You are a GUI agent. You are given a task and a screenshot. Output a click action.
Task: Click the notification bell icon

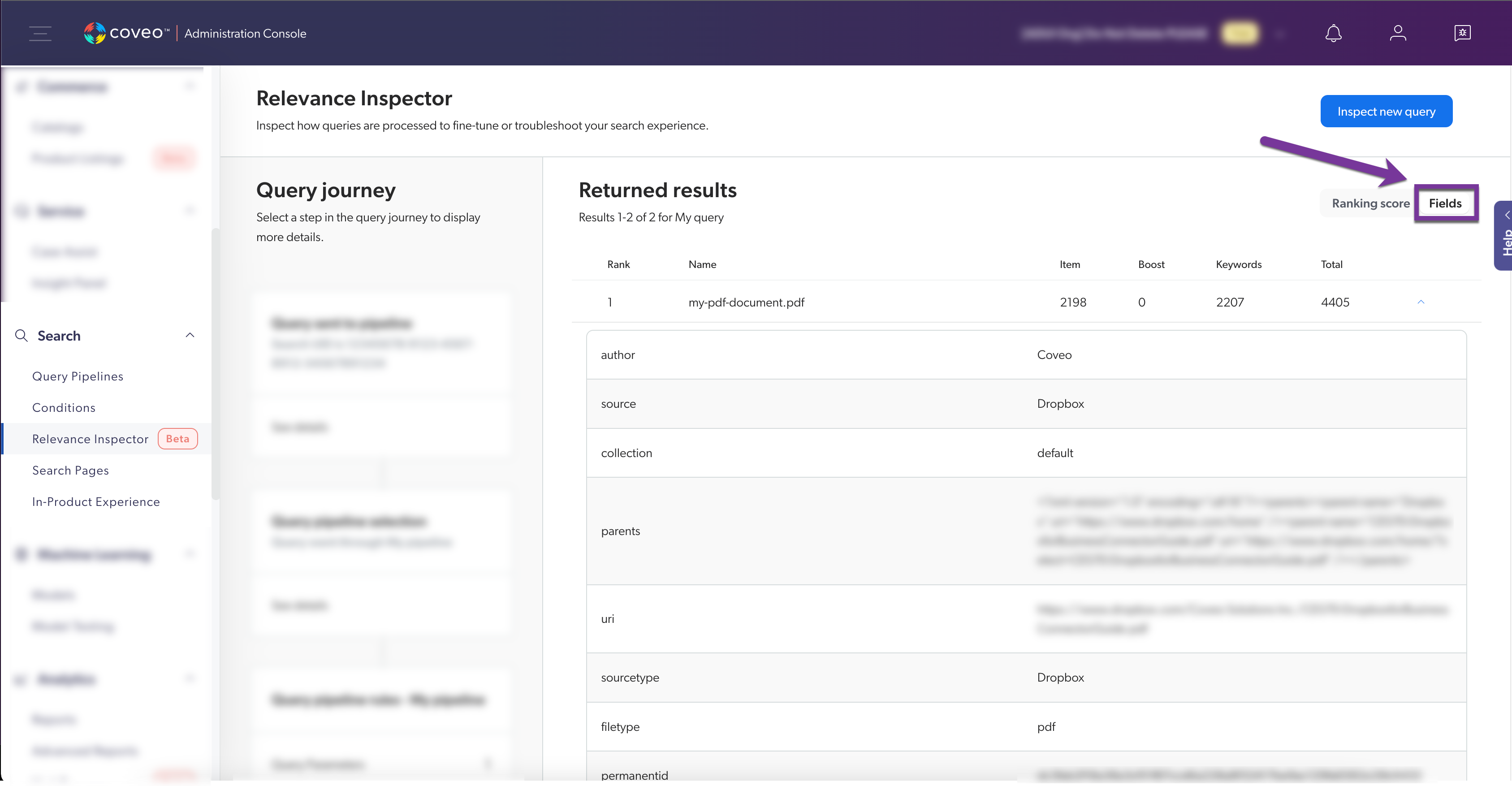1334,33
